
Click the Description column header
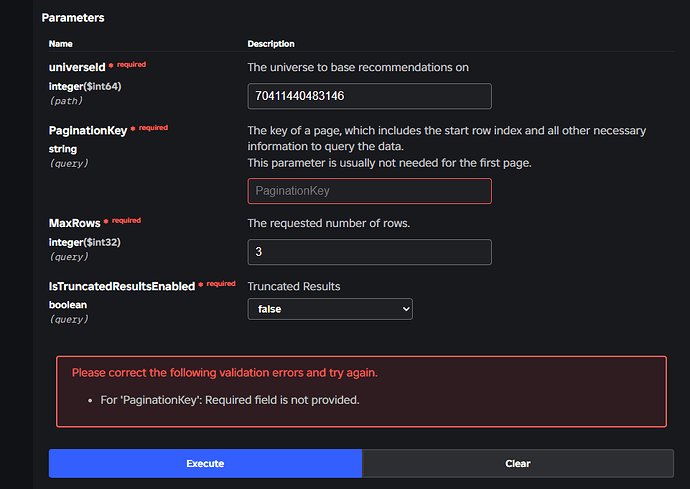click(271, 44)
